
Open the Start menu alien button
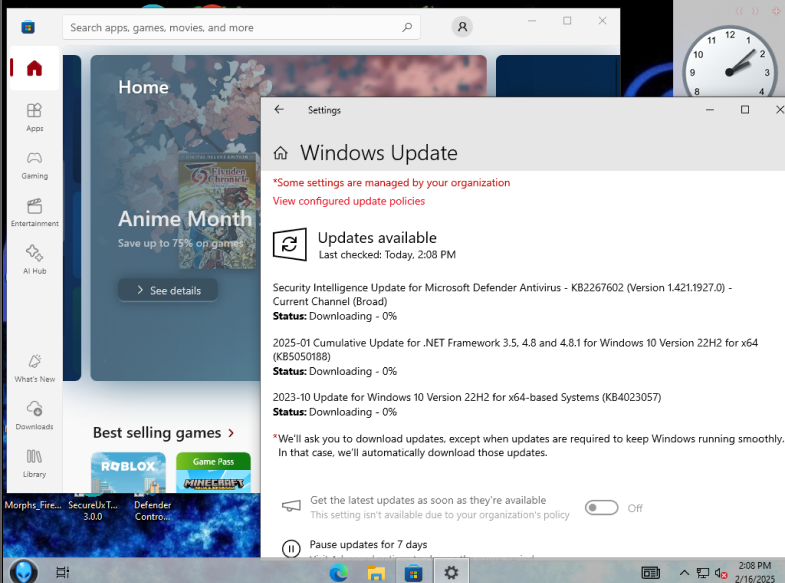(x=23, y=571)
